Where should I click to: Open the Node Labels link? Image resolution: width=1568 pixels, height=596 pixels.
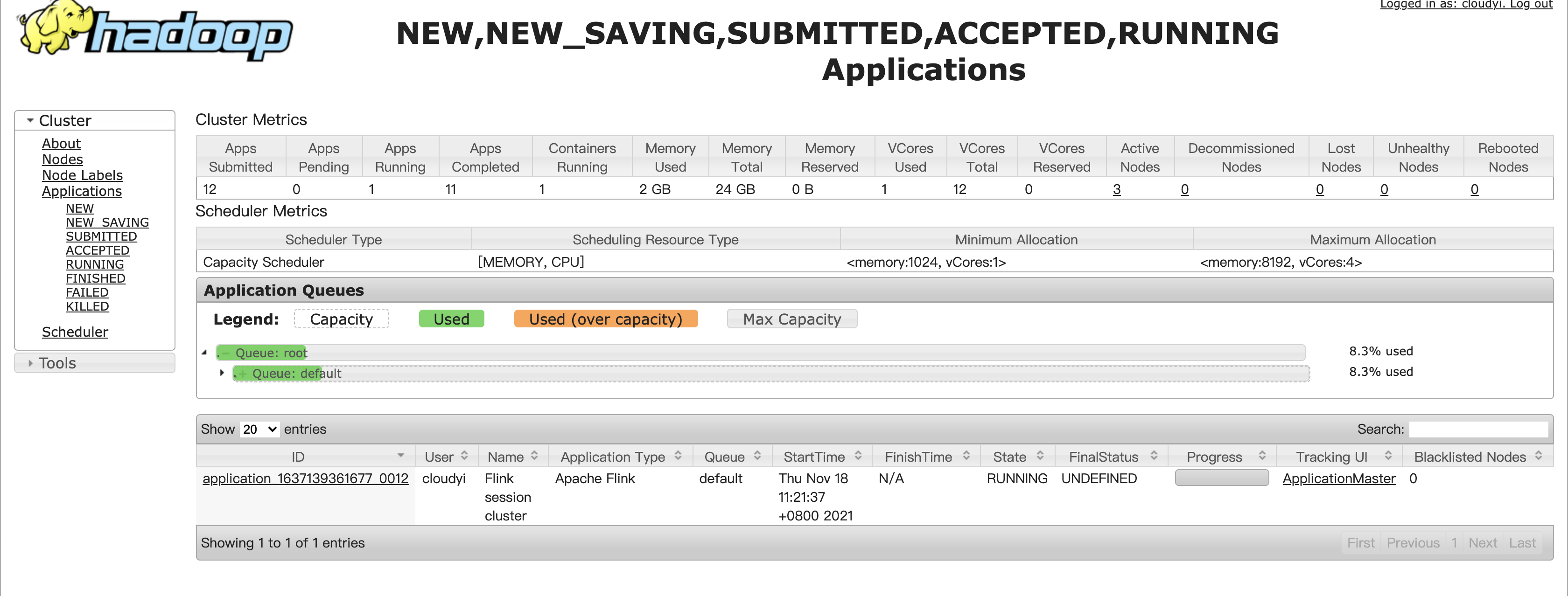[82, 175]
